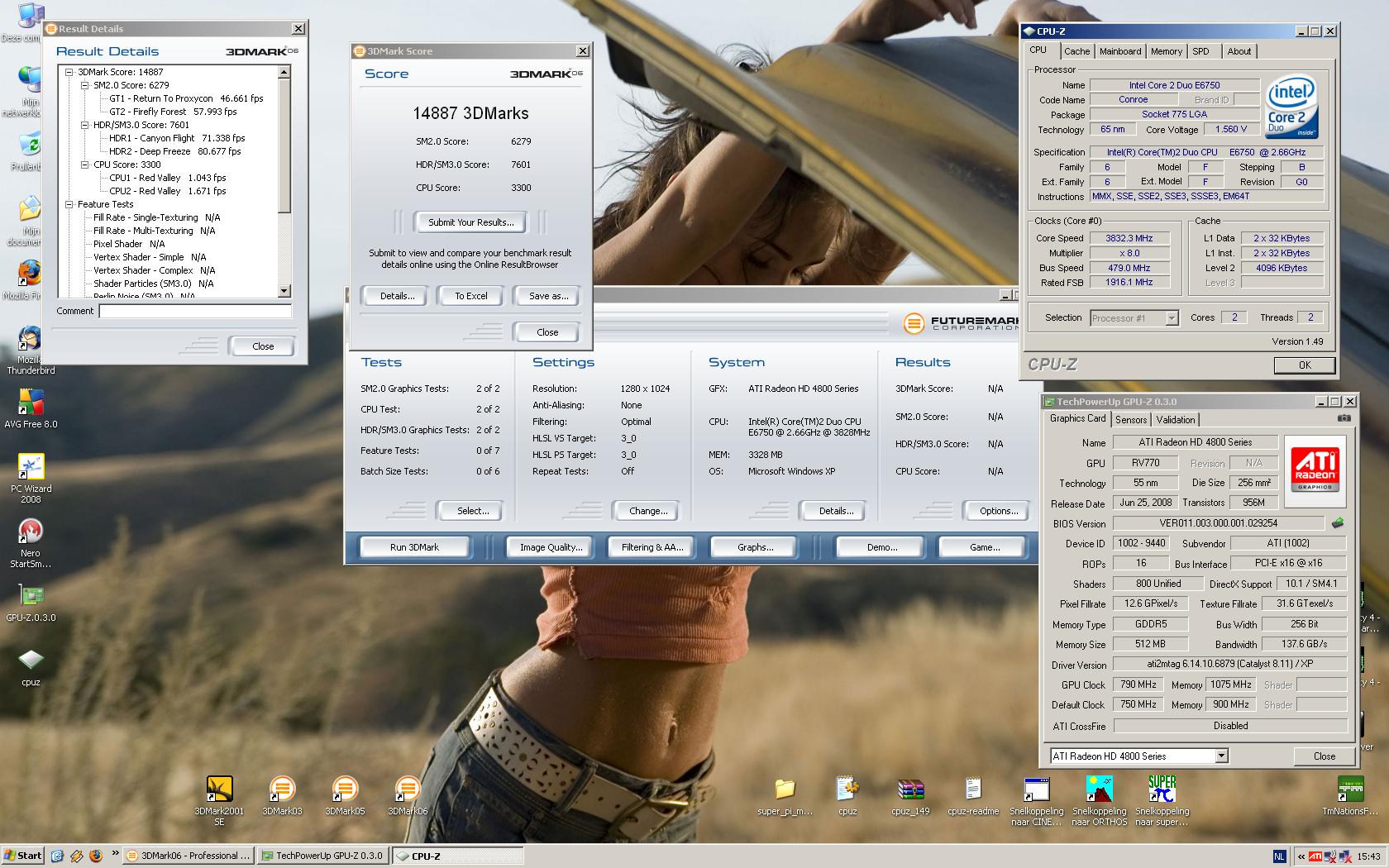The image size is (1389, 868).
Task: Click Firefox quick launch icon in taskbar
Action: click(95, 856)
